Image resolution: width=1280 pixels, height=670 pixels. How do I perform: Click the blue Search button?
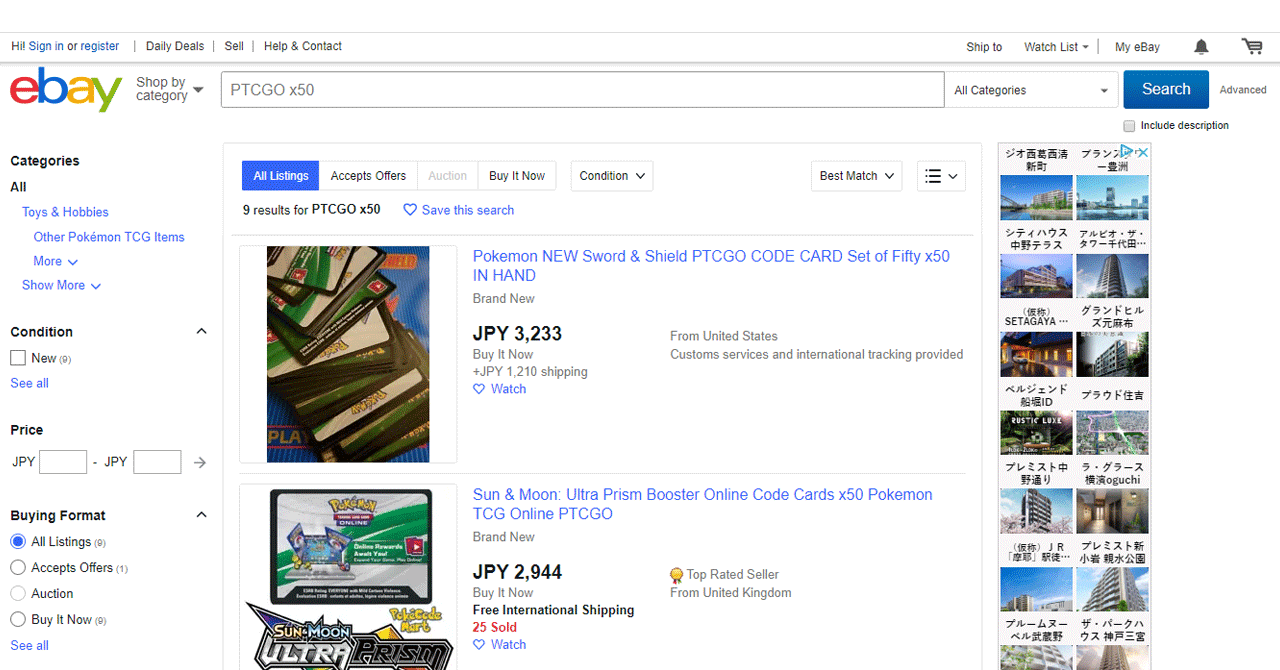point(1166,89)
